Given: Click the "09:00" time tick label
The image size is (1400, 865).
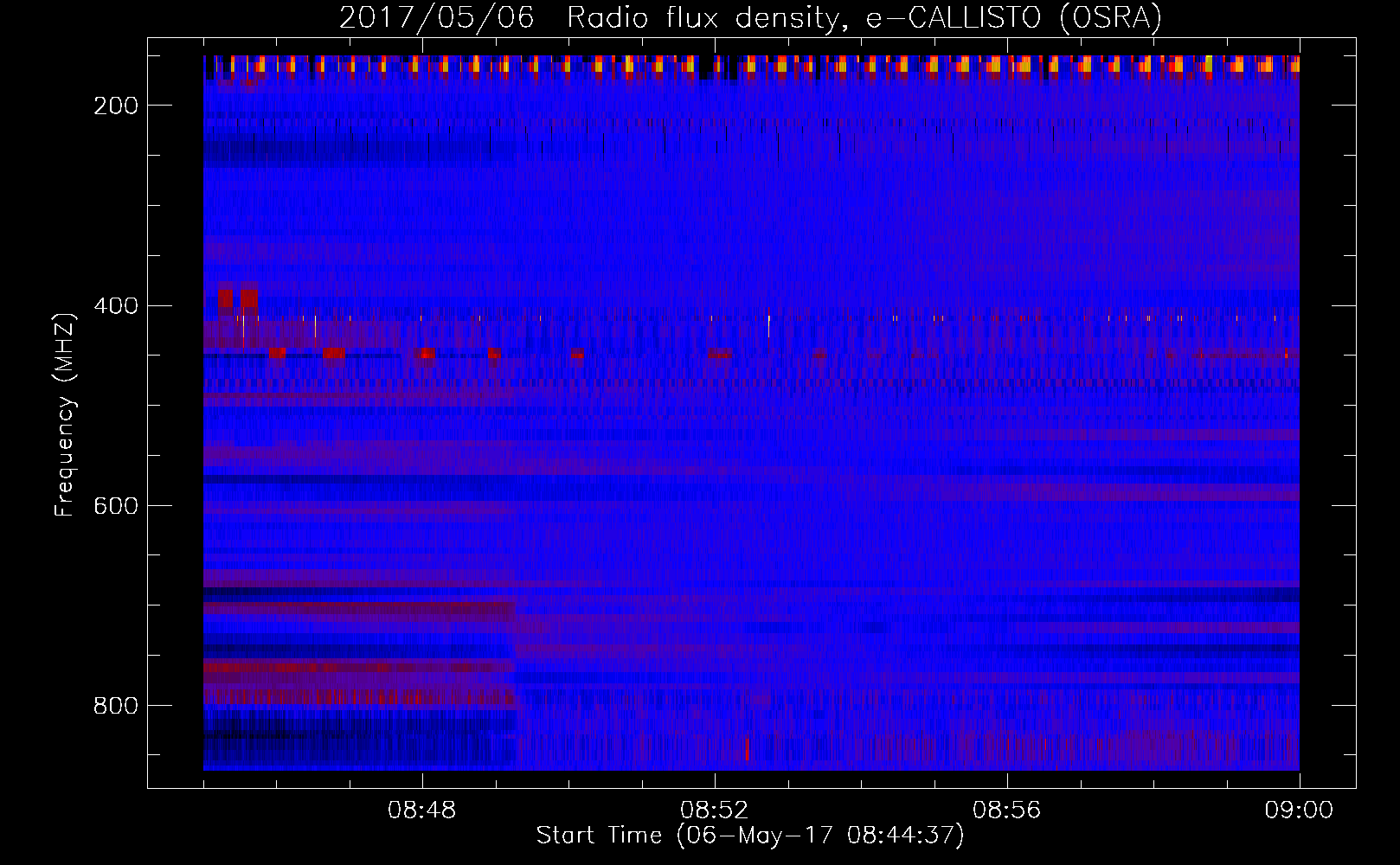Looking at the screenshot, I should pyautogui.click(x=1299, y=811).
